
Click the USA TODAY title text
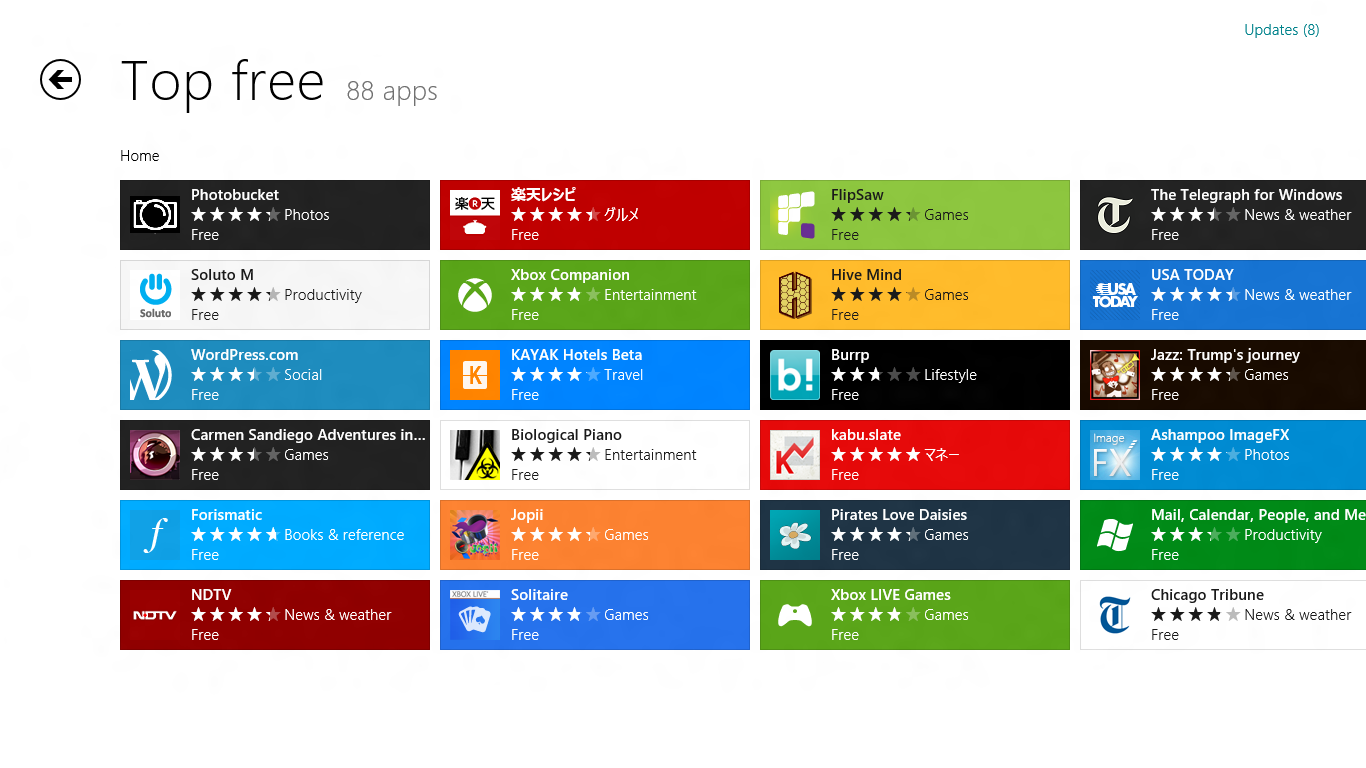[1192, 275]
